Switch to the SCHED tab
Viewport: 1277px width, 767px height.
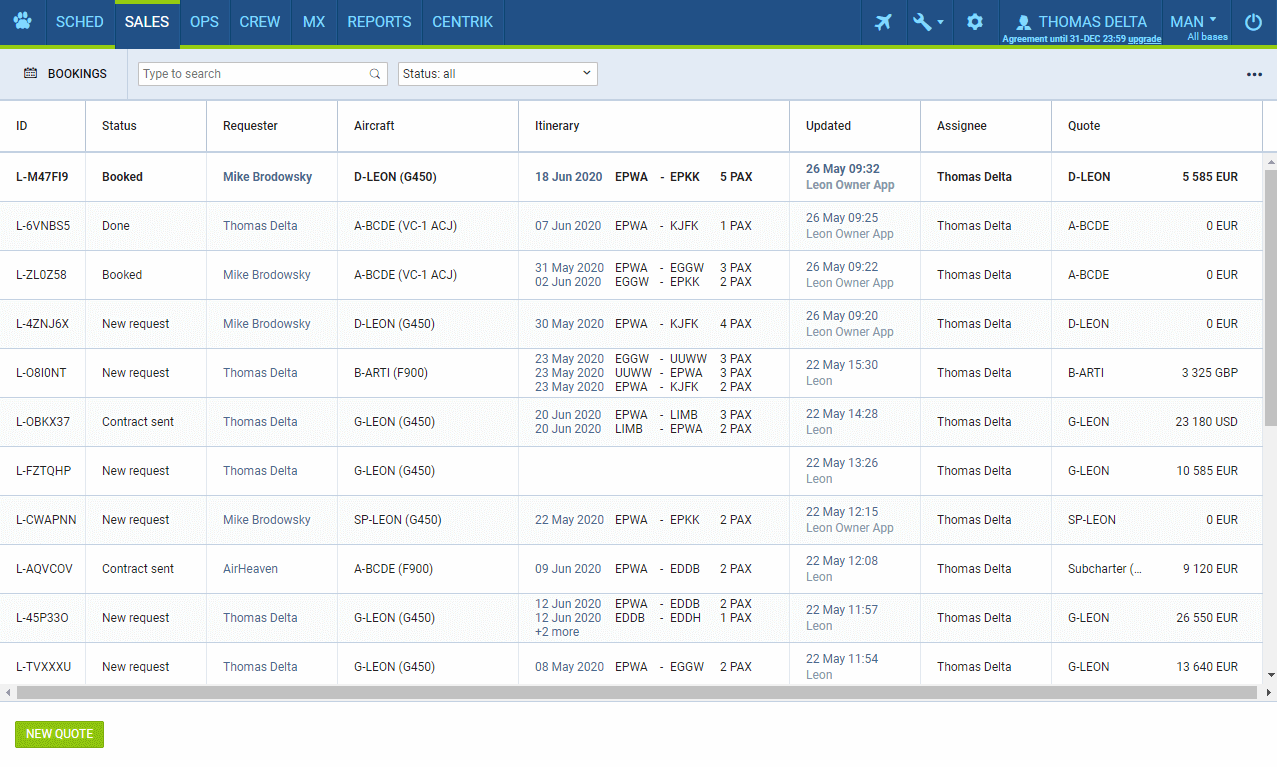79,22
